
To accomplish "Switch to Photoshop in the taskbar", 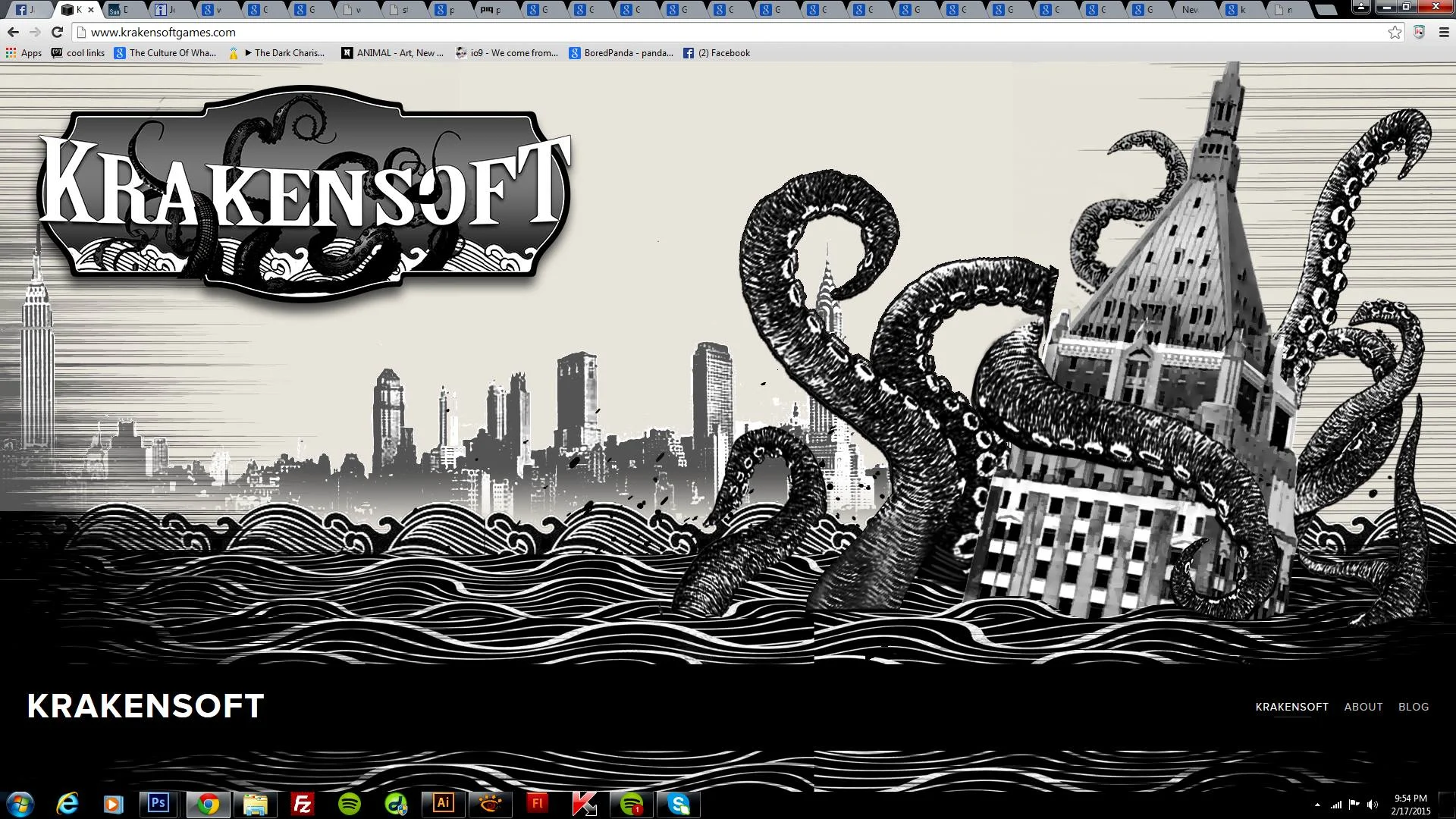I will coord(158,804).
